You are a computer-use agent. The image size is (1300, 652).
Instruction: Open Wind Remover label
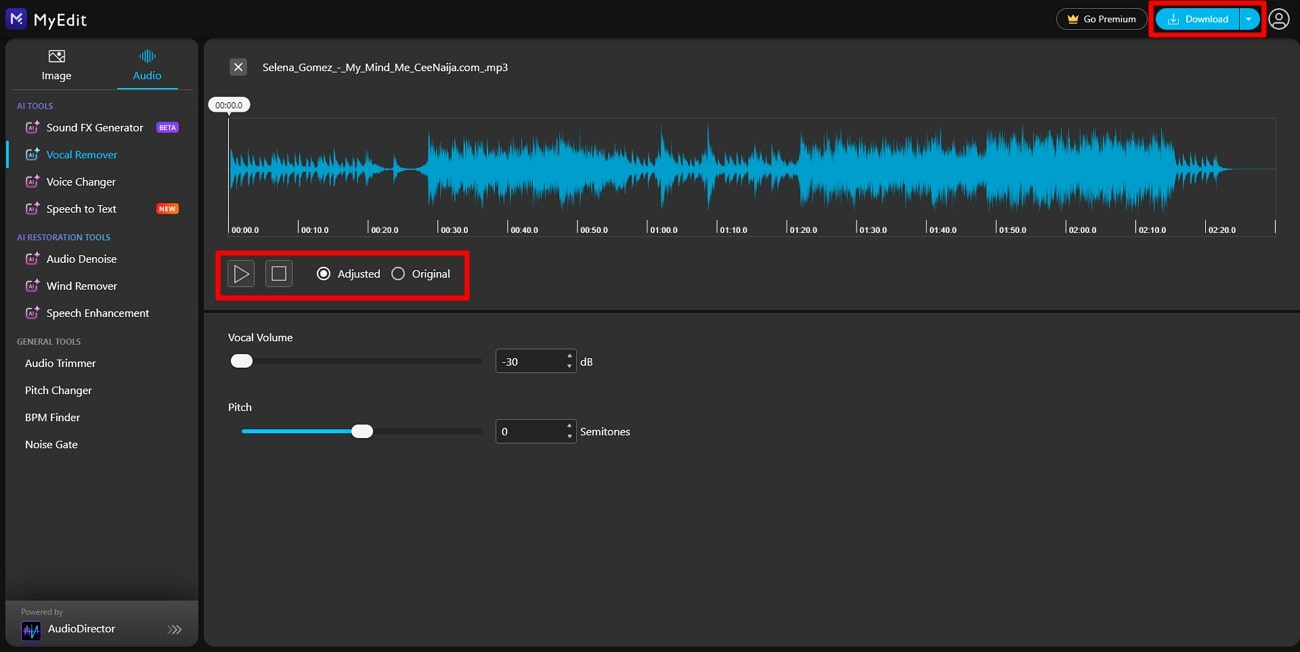[82, 286]
